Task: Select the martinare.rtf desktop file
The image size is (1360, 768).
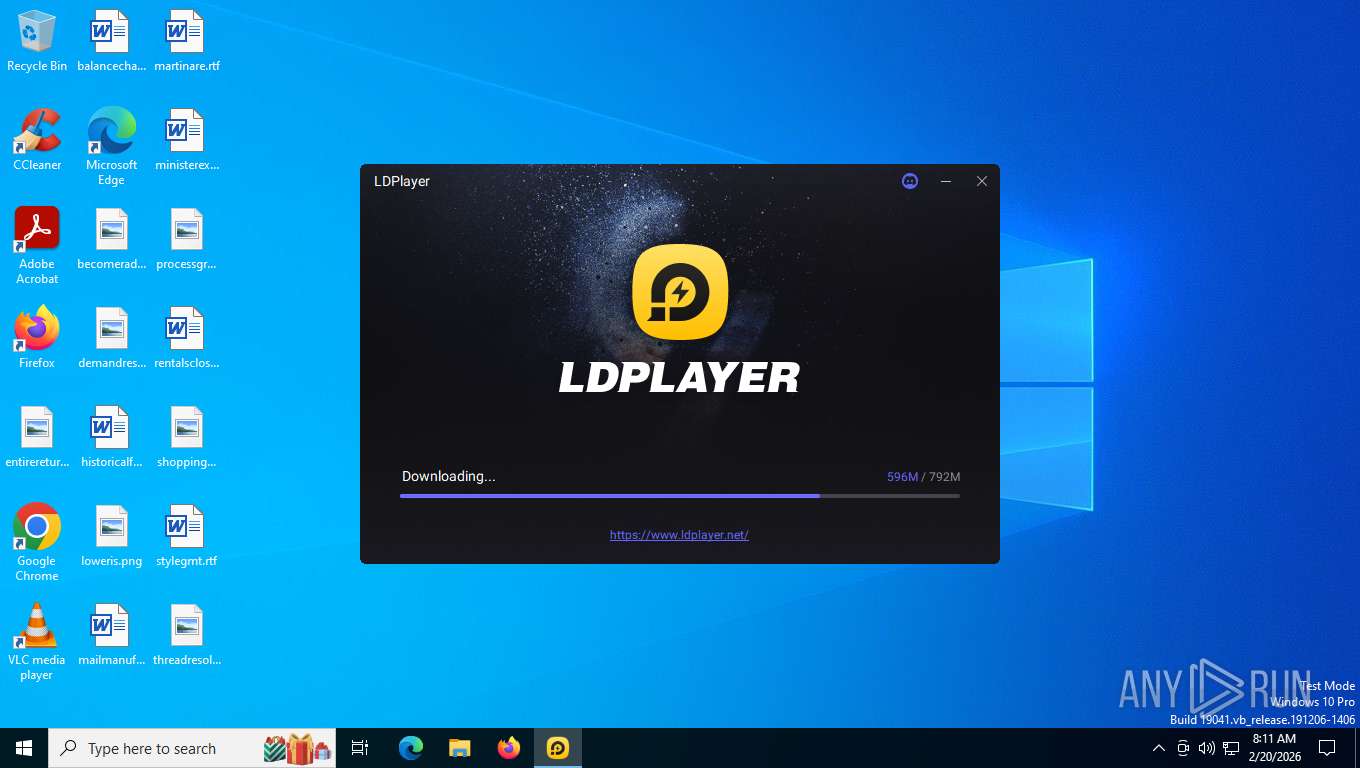Action: (x=186, y=42)
